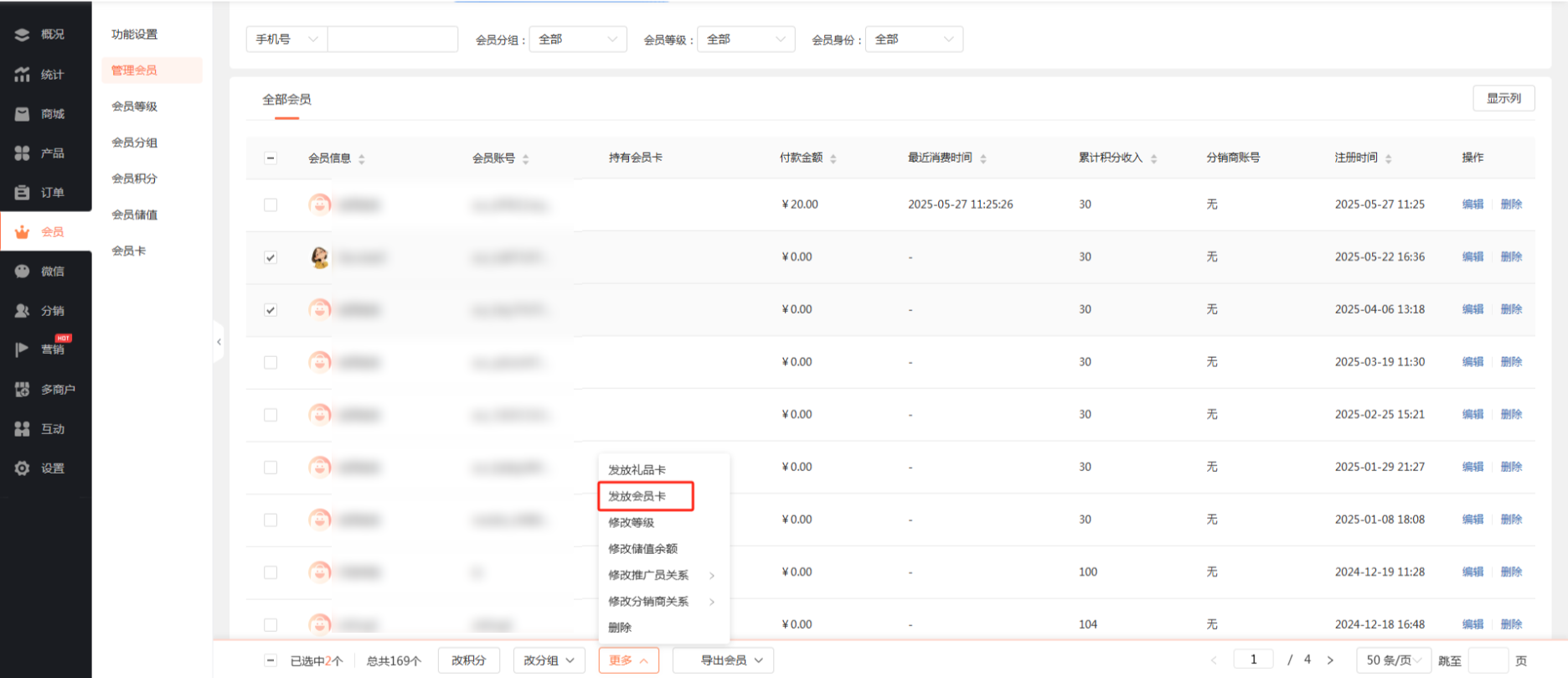Screen dimensions: 1568x678
Task: Toggle the select-all checkbox in table header
Action: tap(271, 158)
